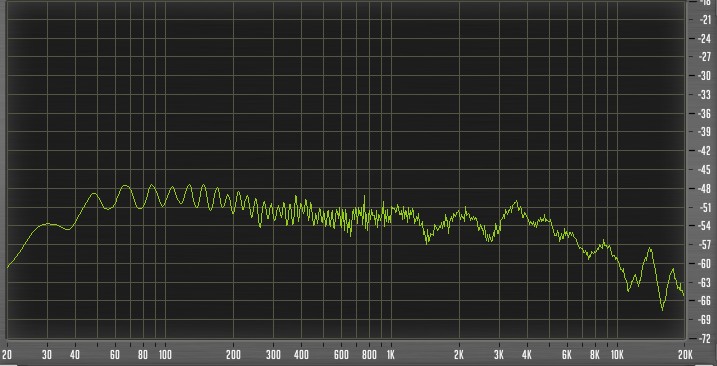The width and height of the screenshot is (717, 366).
Task: Click the 200 Hz frequency axis label
Action: click(233, 355)
